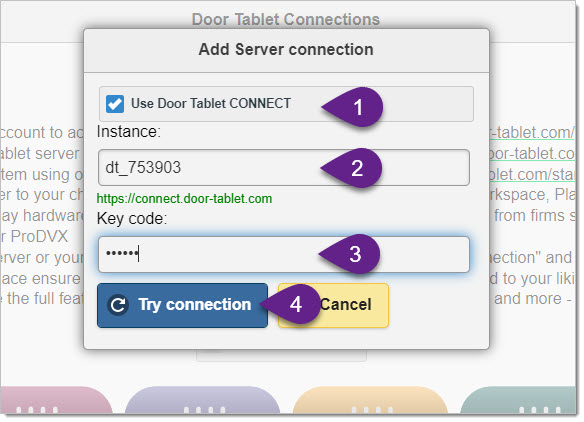
Task: Click the Key code label text
Action: point(132,219)
